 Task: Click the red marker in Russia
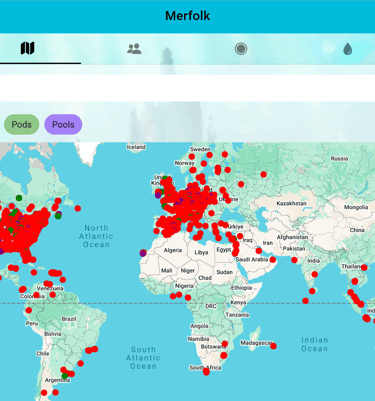264,174
